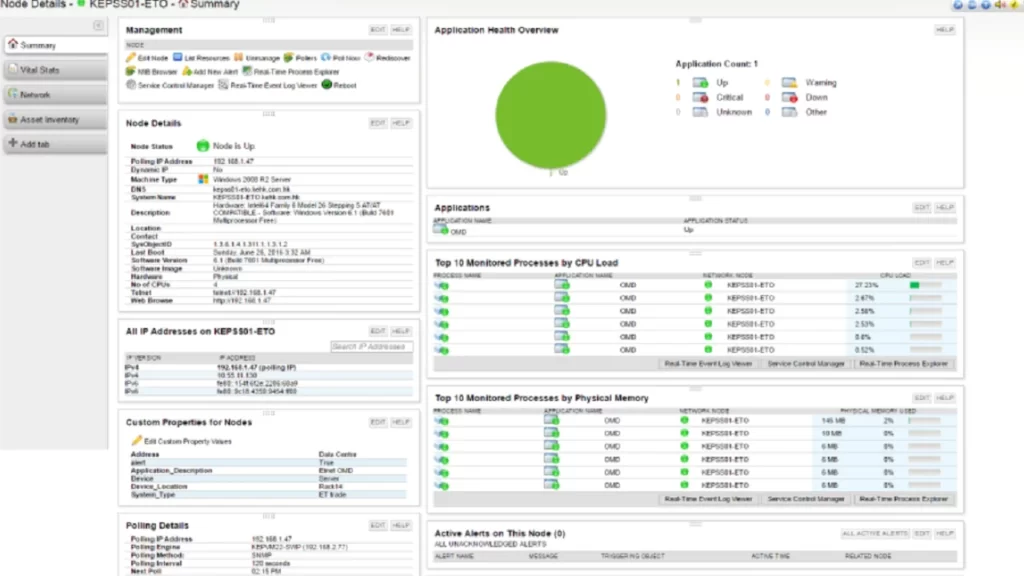Click the Search IP Addresses field
The image size is (1024, 576).
372,347
